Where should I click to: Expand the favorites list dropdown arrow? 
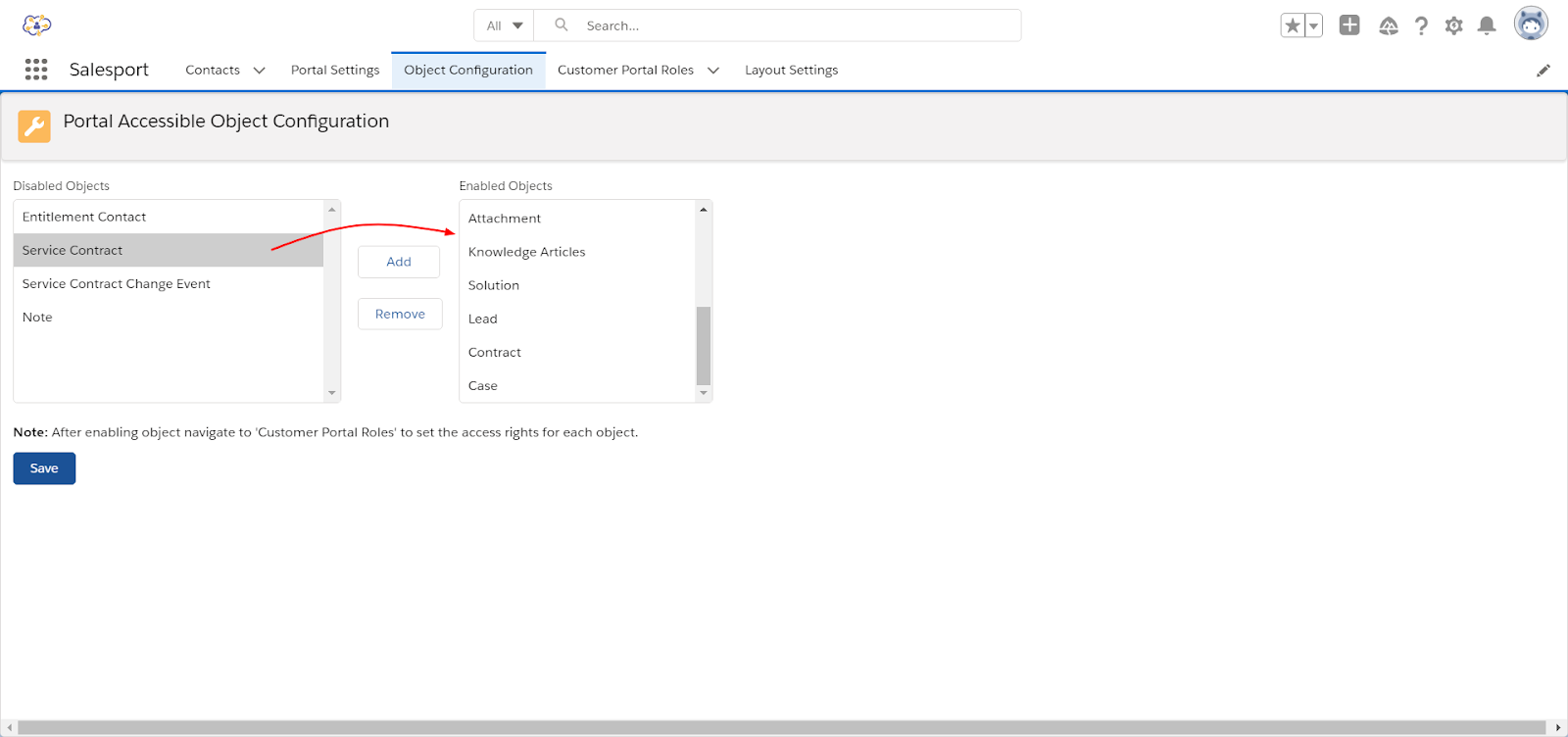coord(1314,26)
